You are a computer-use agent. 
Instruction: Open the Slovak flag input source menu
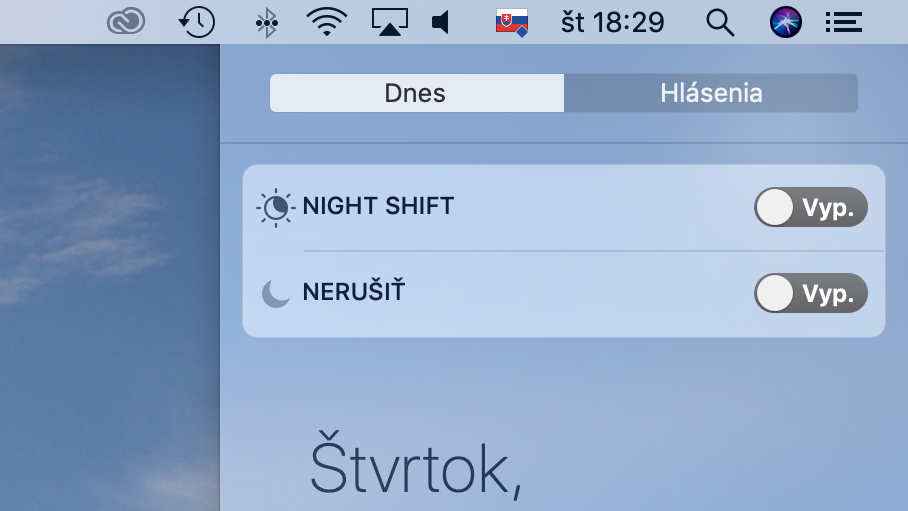coord(512,23)
